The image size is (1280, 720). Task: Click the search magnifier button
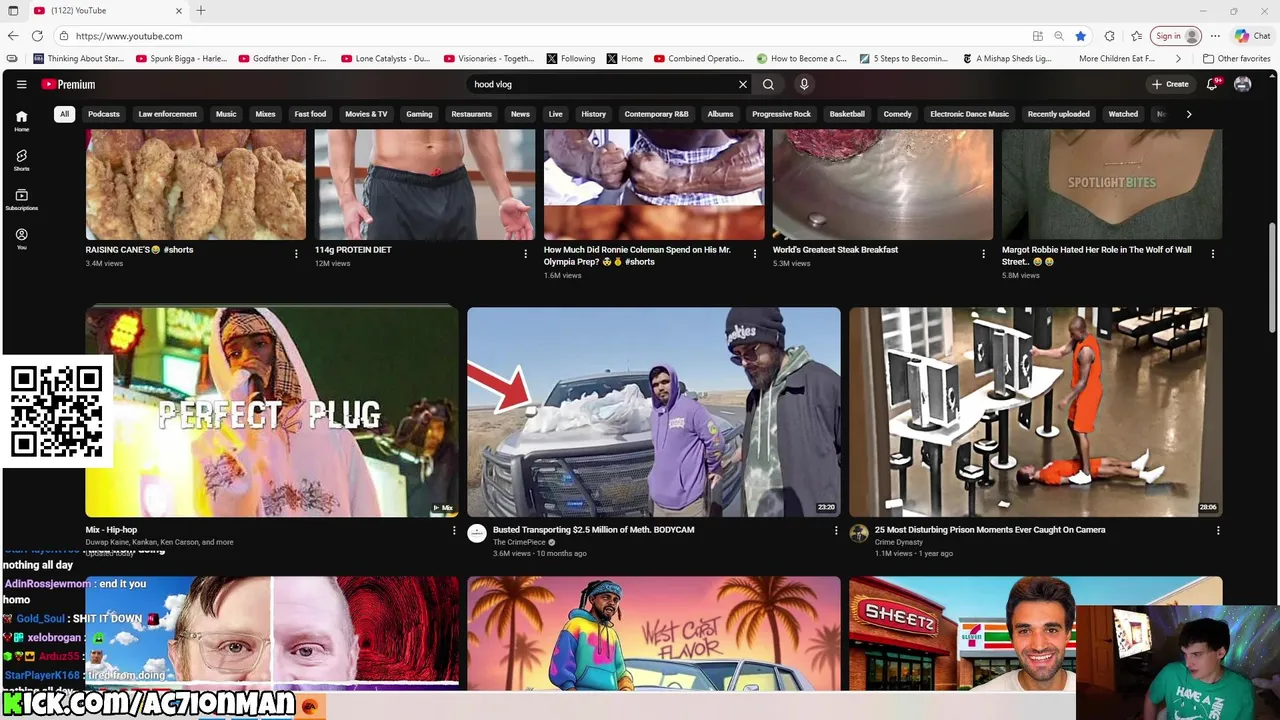768,84
